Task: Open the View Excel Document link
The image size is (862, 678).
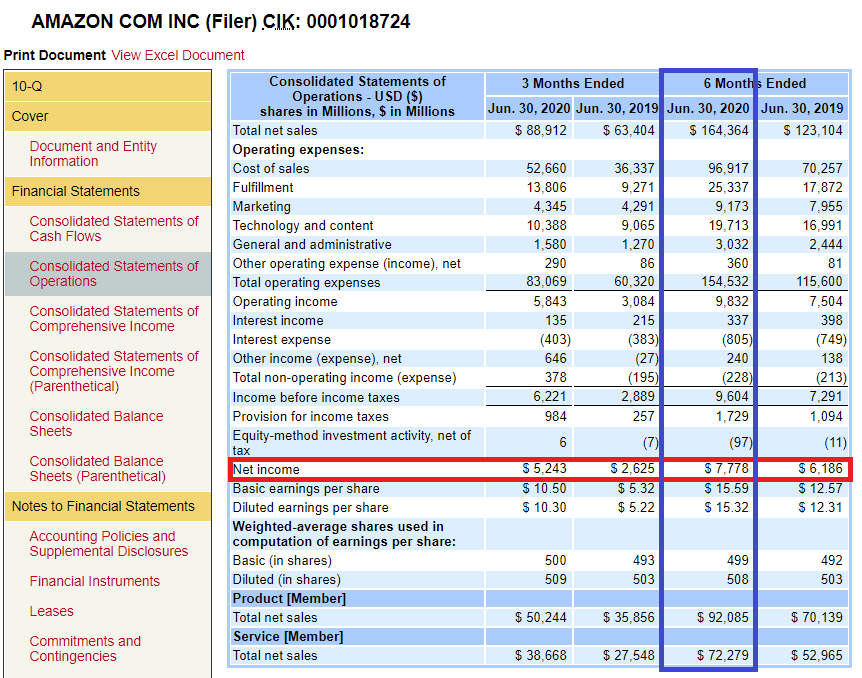Action: 178,55
